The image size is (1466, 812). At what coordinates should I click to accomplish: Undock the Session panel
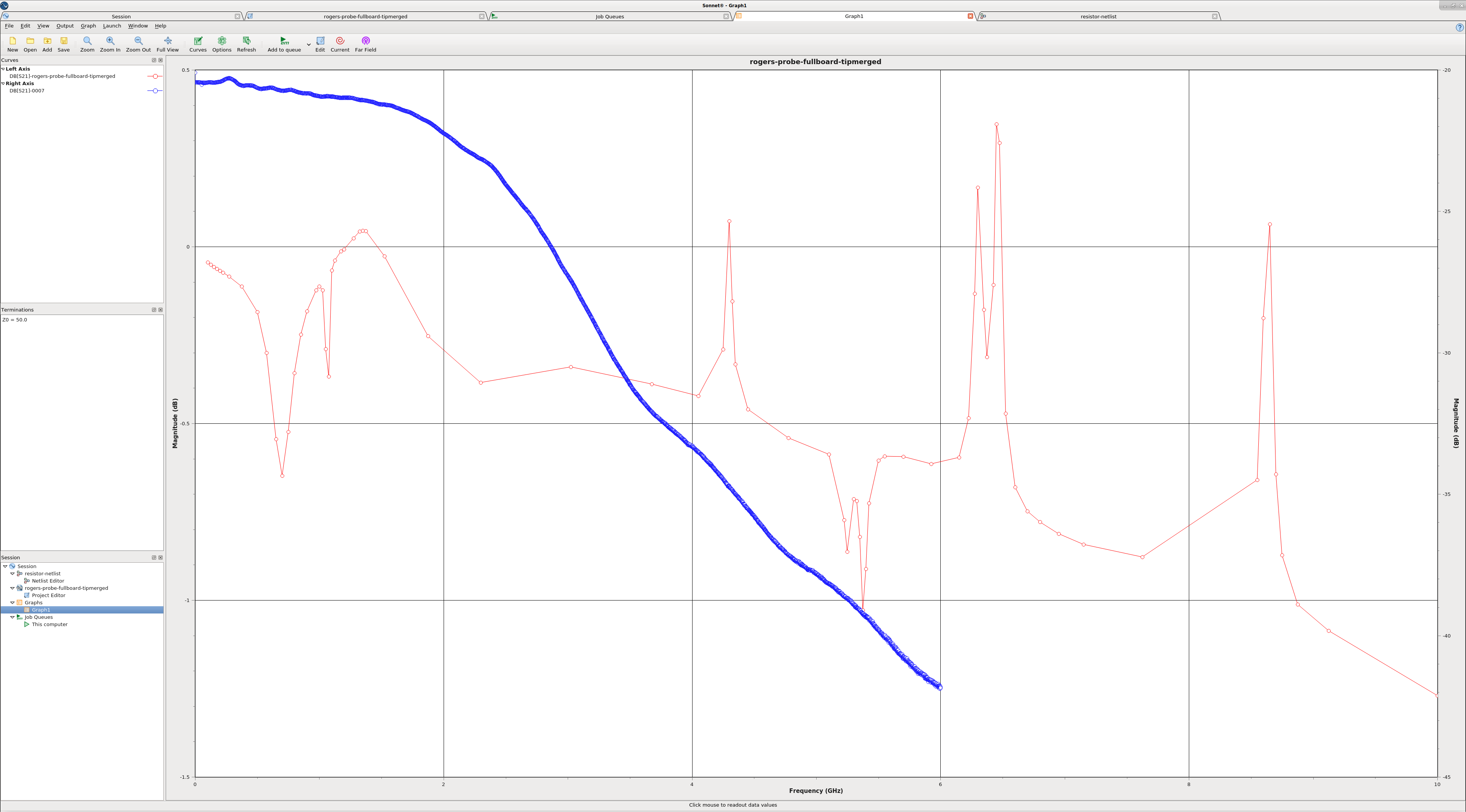point(153,558)
